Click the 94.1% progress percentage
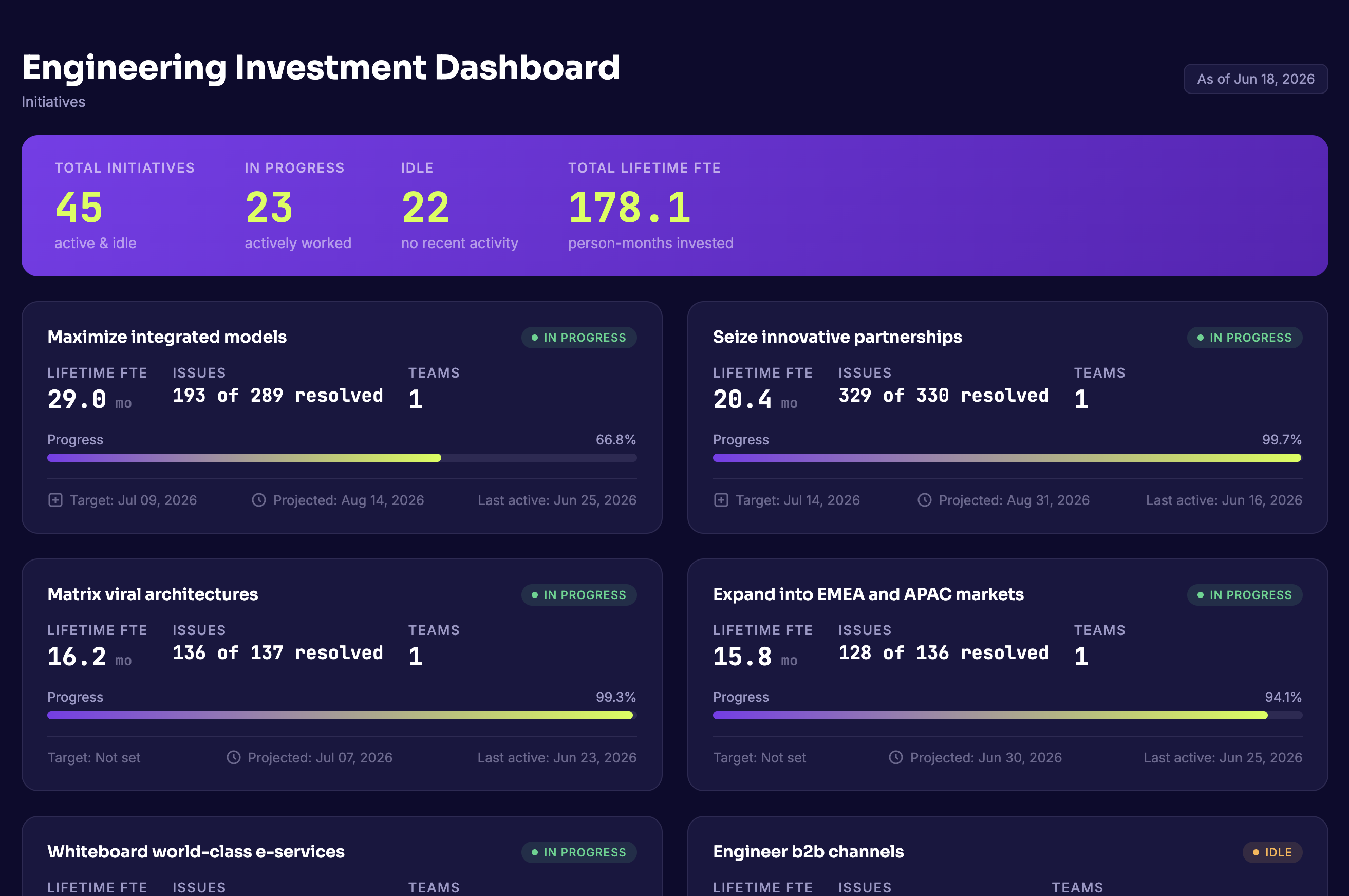Image resolution: width=1349 pixels, height=896 pixels. (x=1283, y=697)
